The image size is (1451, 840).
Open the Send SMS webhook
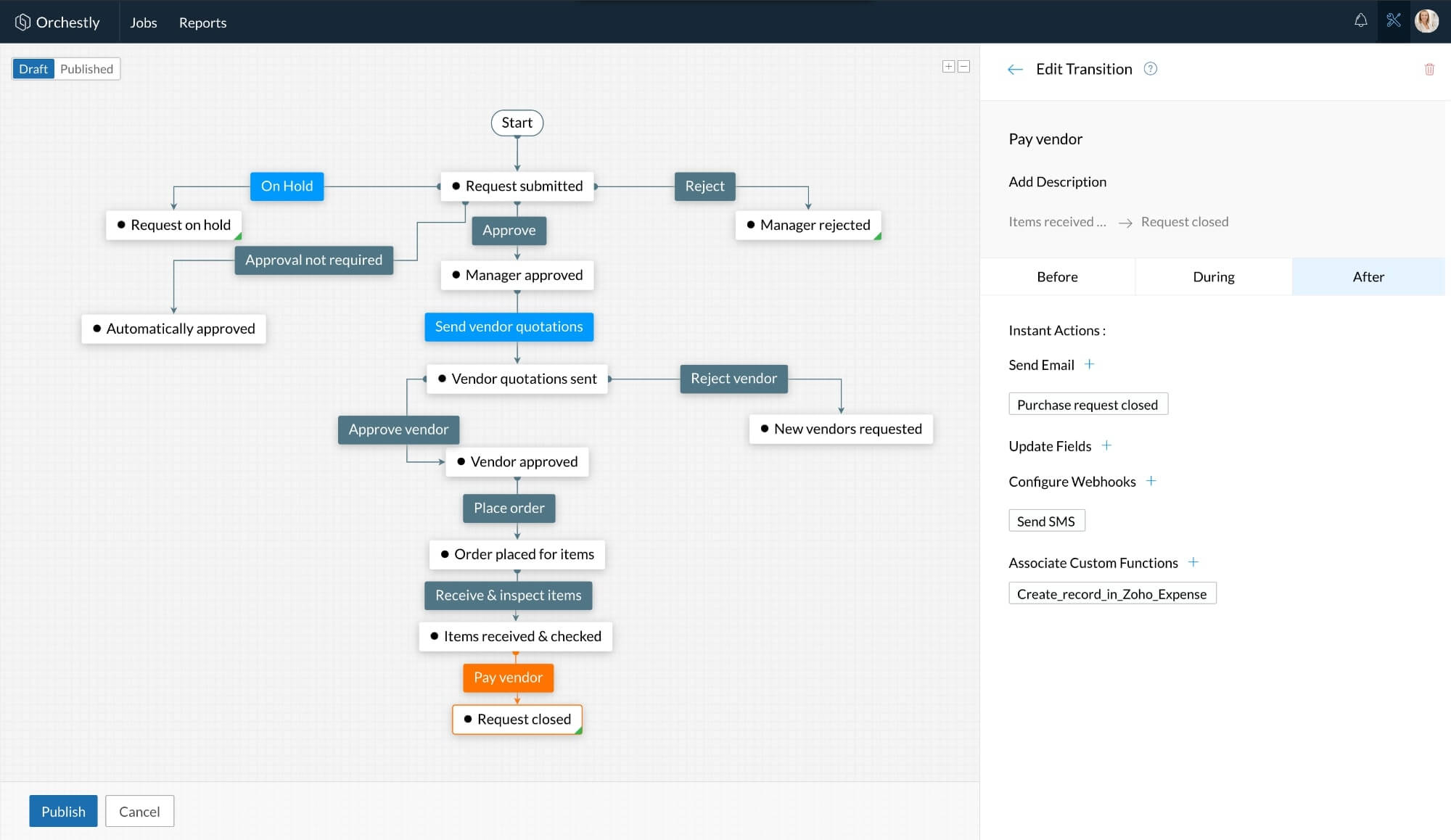1046,521
